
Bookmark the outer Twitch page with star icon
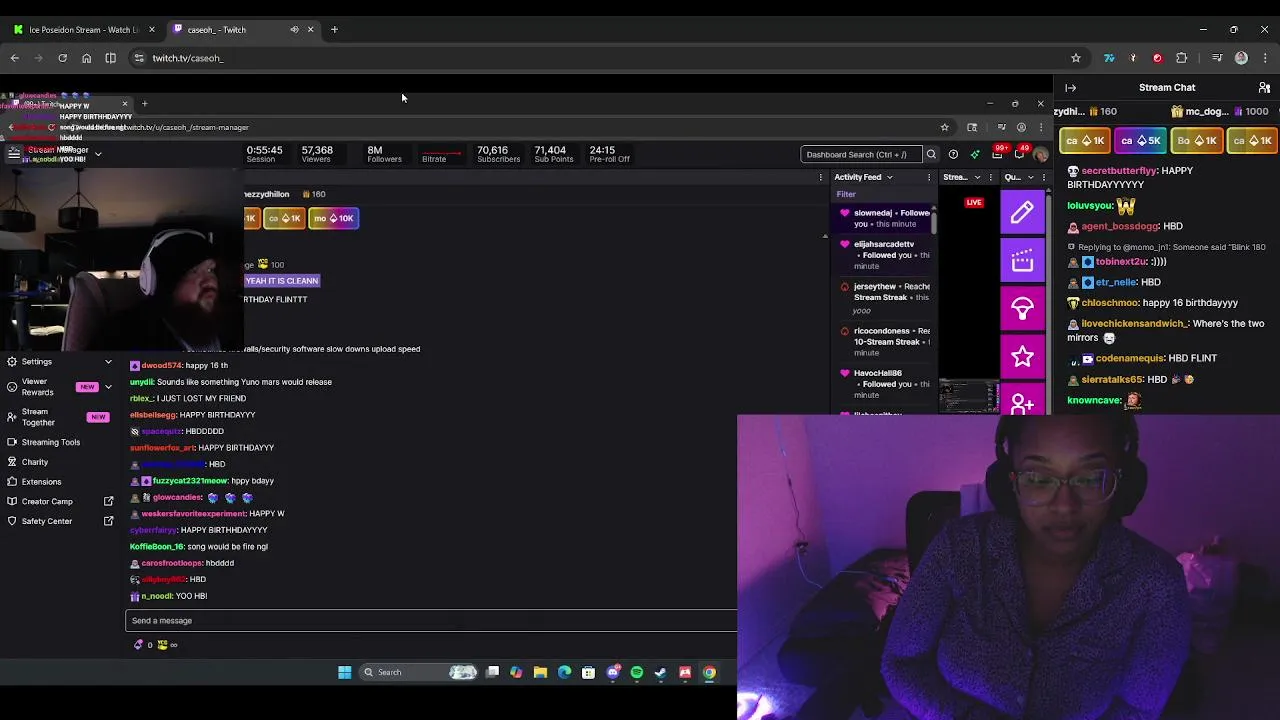coord(1076,58)
